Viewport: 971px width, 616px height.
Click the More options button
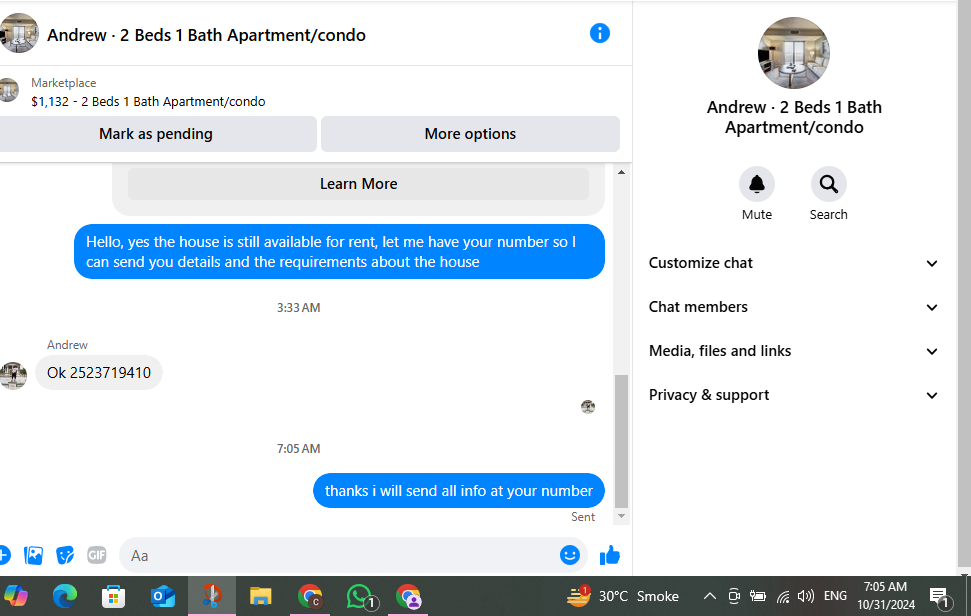tap(470, 134)
